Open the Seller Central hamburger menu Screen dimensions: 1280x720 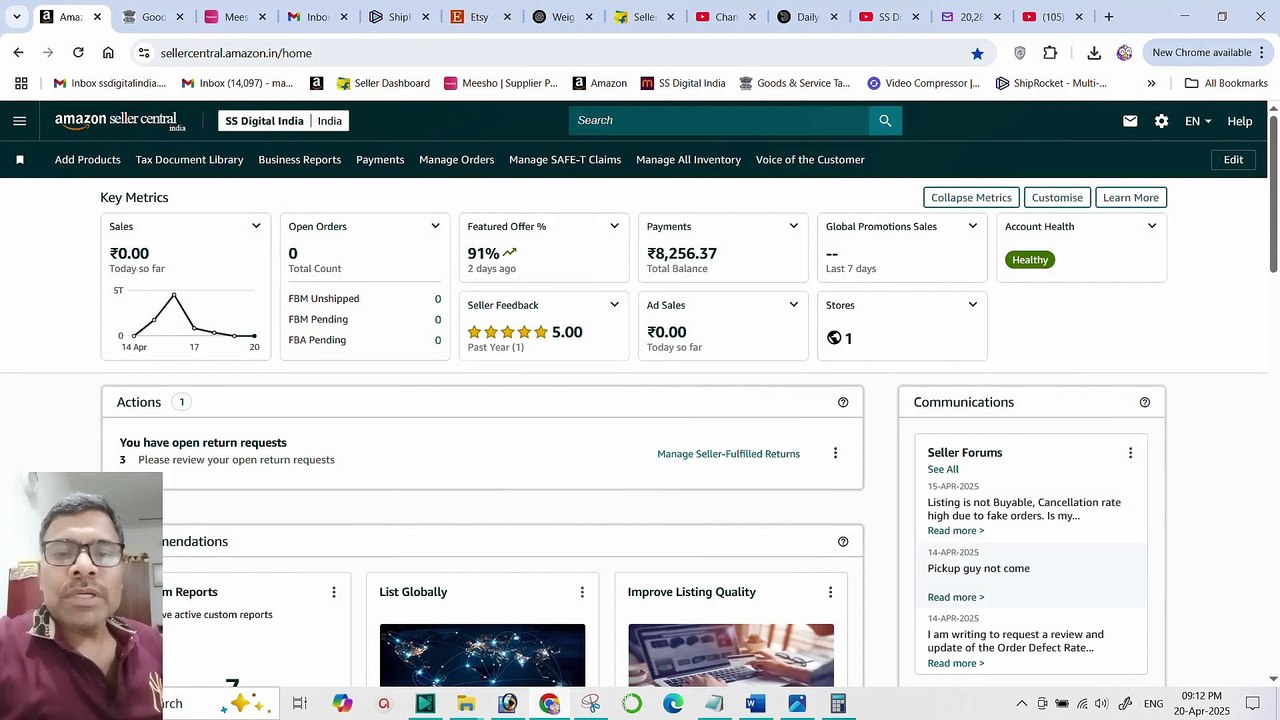20,121
